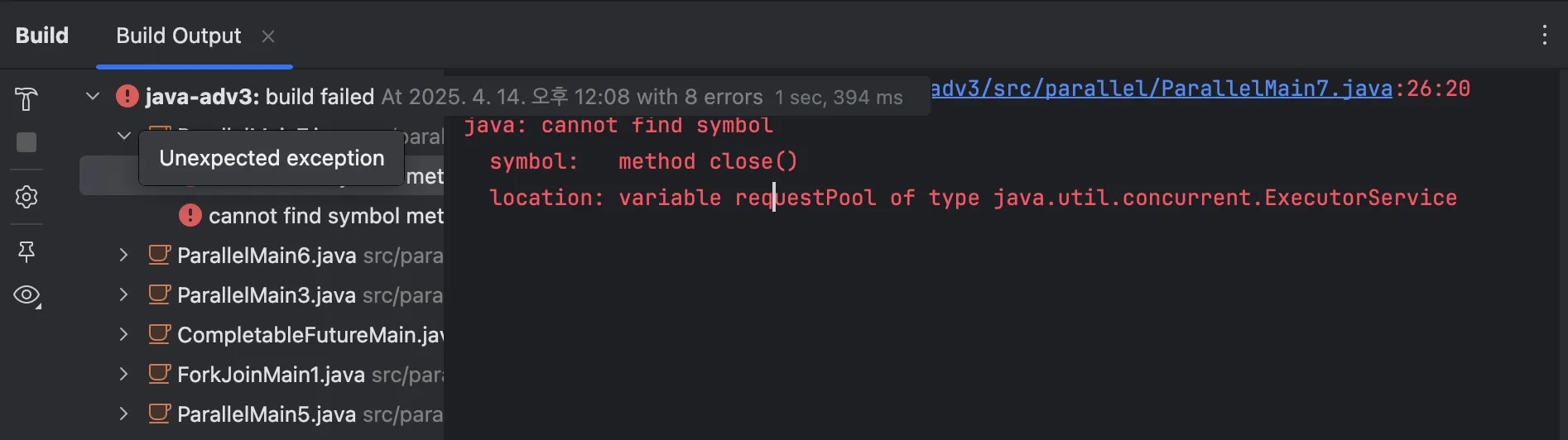Select the Build tool window title
The image size is (1568, 440).
pos(42,36)
